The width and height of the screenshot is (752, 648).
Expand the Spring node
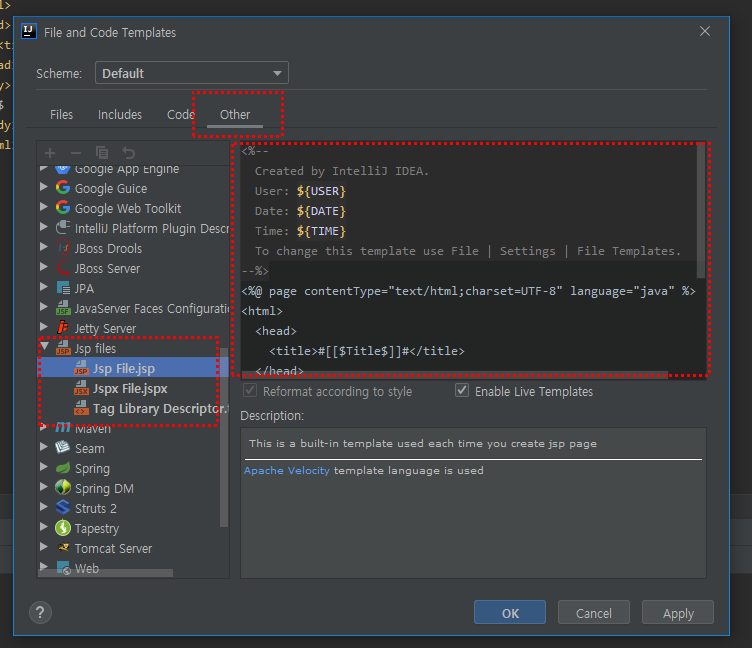pos(44,467)
